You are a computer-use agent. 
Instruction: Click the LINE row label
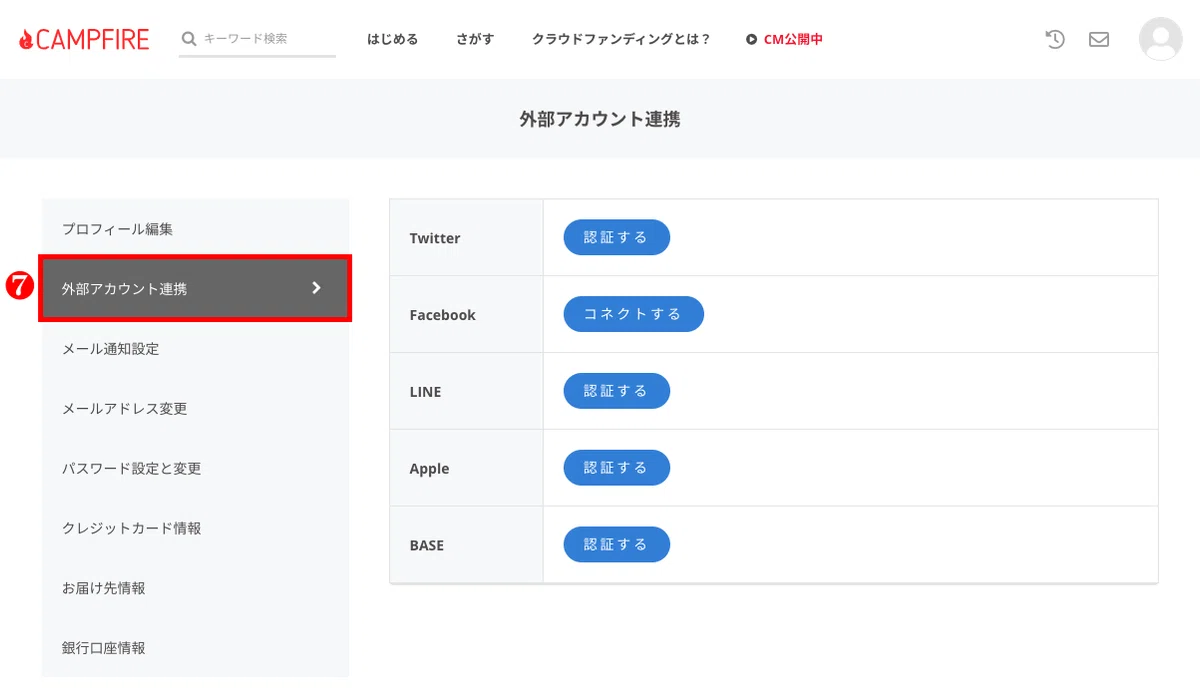[x=425, y=392]
